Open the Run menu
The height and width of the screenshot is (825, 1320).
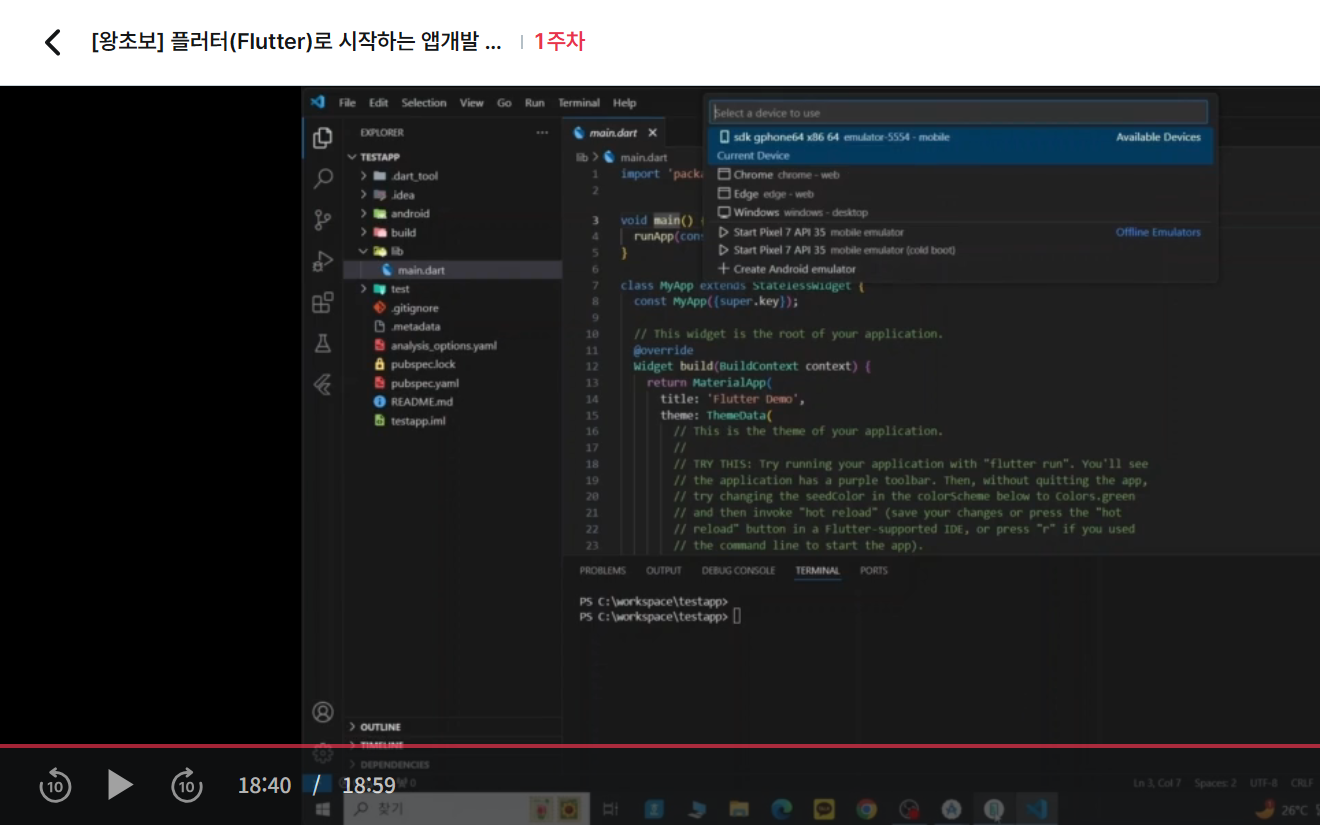pos(535,103)
